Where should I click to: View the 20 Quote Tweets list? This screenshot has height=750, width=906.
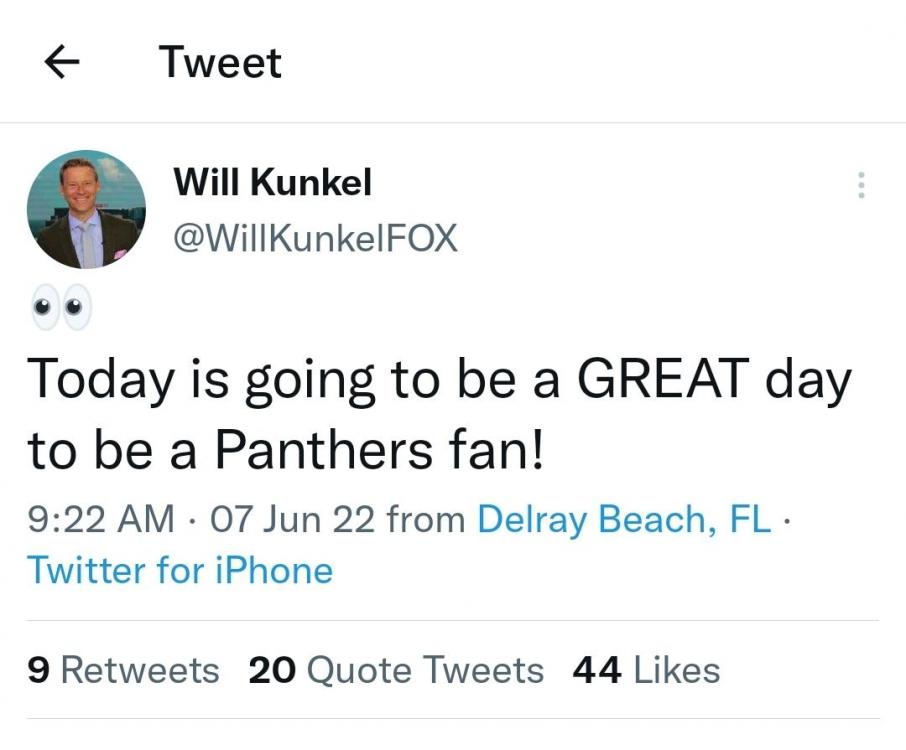click(x=396, y=670)
